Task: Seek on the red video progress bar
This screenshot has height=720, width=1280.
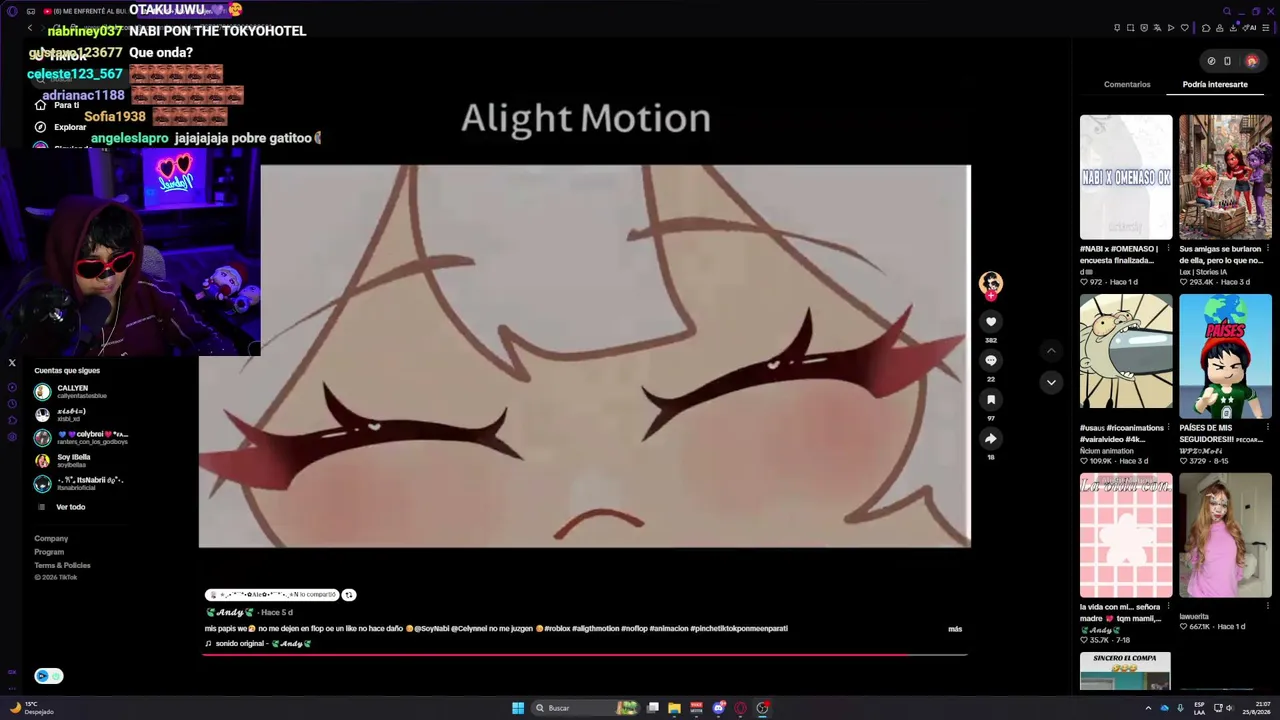Action: pos(586,655)
